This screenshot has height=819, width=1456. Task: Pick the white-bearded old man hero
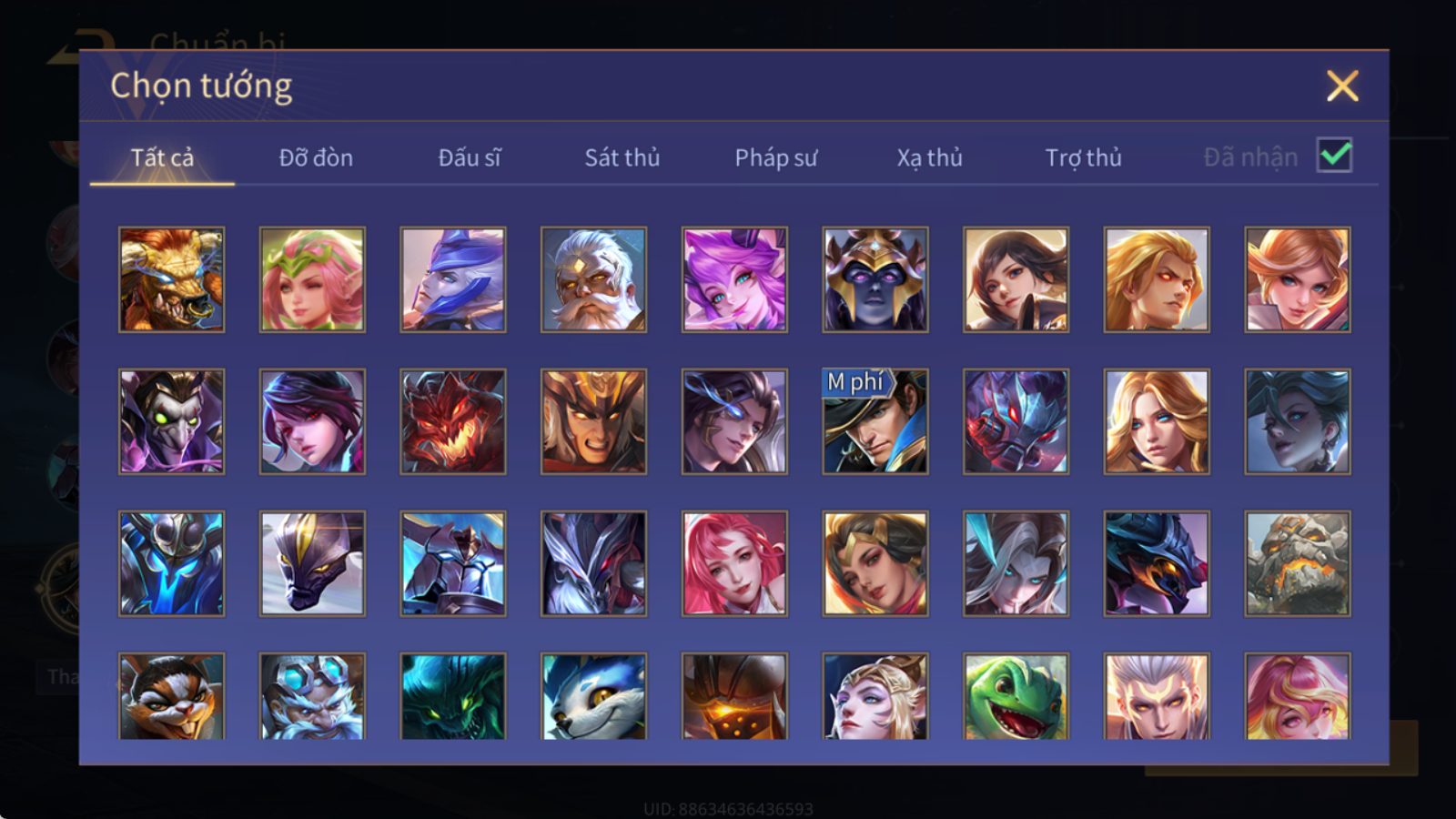[x=593, y=279]
